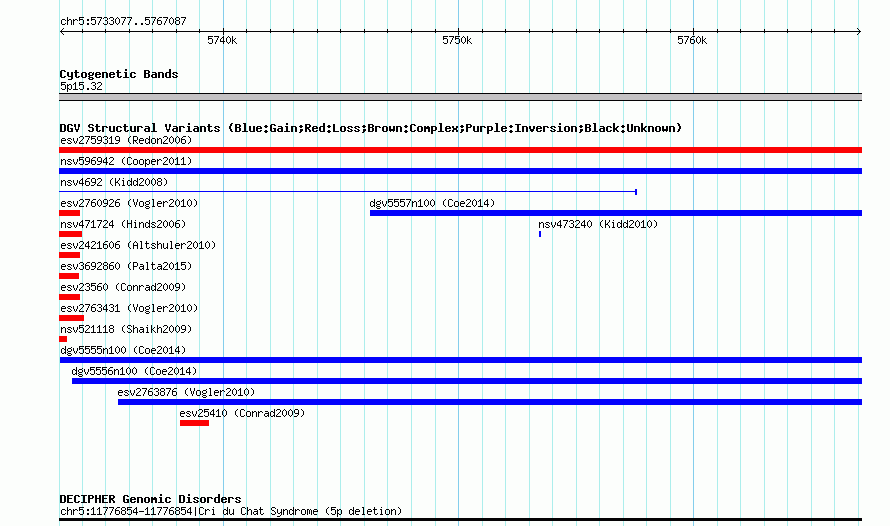The image size is (890, 526).
Task: Click the short red nsv521118 bar
Action: (x=63, y=339)
